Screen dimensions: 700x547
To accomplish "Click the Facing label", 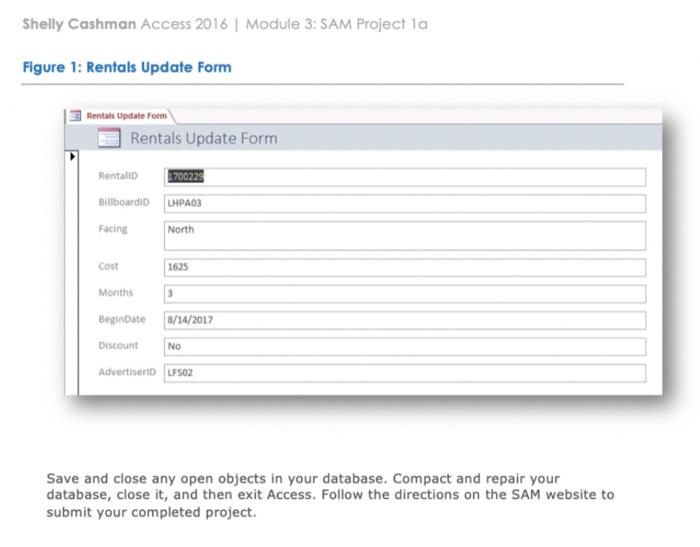I will point(112,229).
